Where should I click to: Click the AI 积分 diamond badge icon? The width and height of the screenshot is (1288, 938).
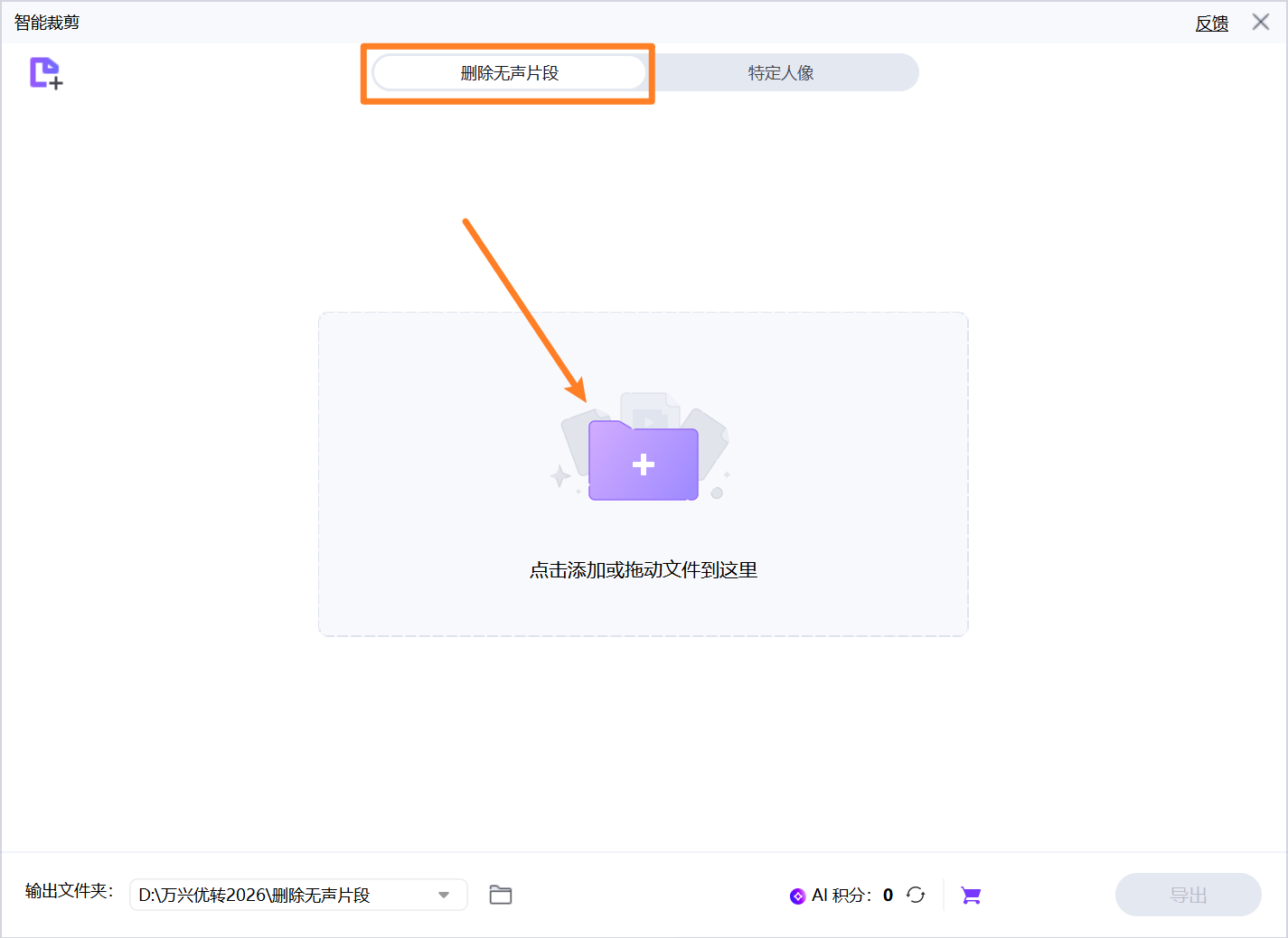pyautogui.click(x=797, y=895)
